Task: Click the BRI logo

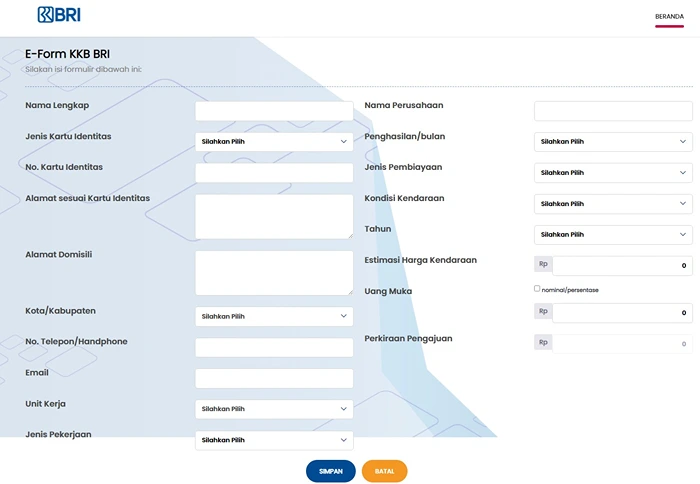Action: click(x=59, y=15)
